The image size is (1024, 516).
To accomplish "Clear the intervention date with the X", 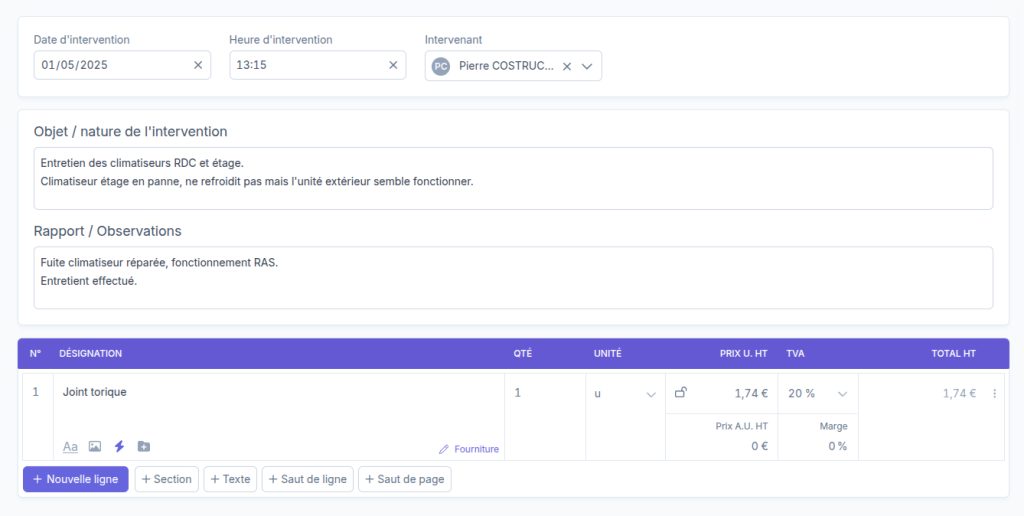I will click(x=198, y=65).
